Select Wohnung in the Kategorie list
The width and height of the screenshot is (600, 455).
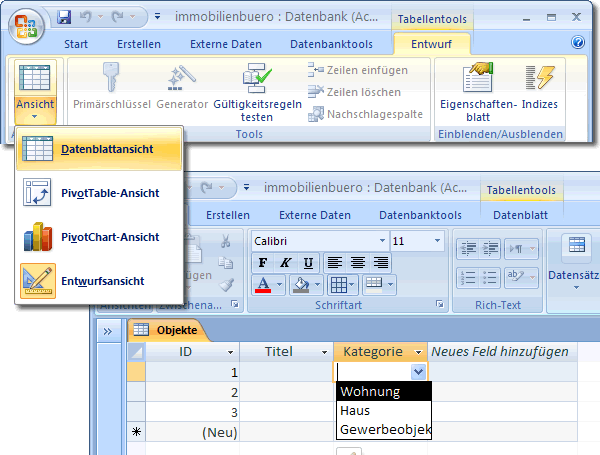point(384,391)
